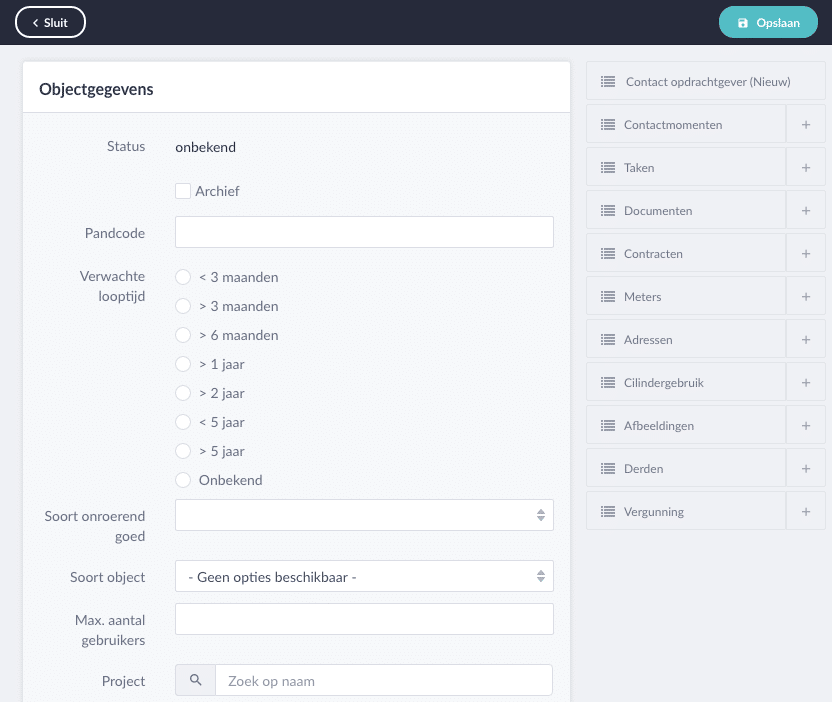Click the Project search field
Screen dimensions: 832x702
pos(384,680)
